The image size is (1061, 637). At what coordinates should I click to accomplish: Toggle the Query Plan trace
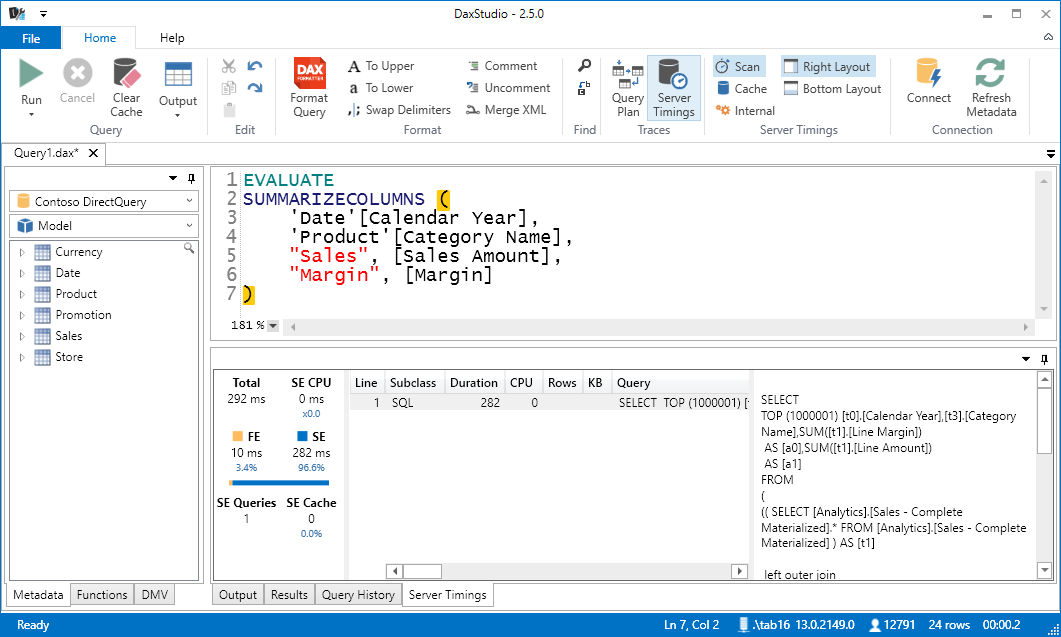click(628, 88)
